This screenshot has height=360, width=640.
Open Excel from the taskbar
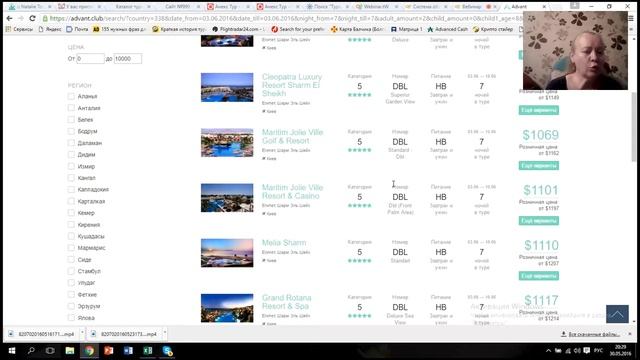pos(148,351)
